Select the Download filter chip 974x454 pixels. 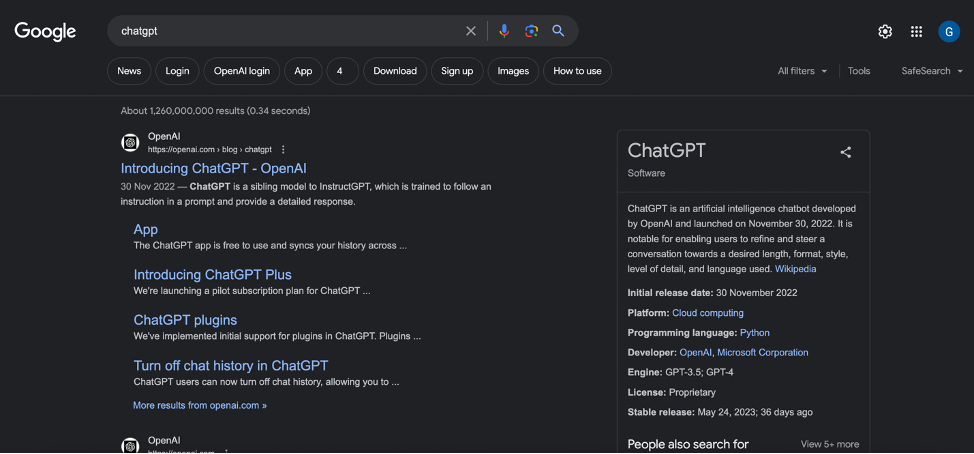tap(395, 71)
